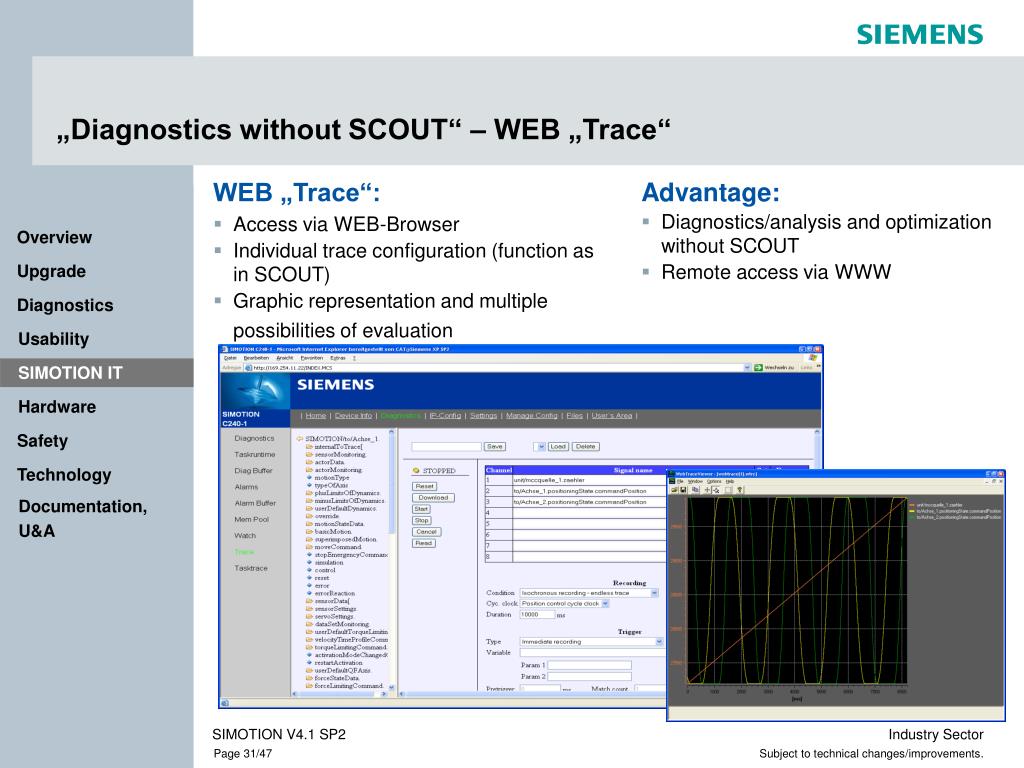Click typeOfAxis variable diamond icon

point(310,485)
